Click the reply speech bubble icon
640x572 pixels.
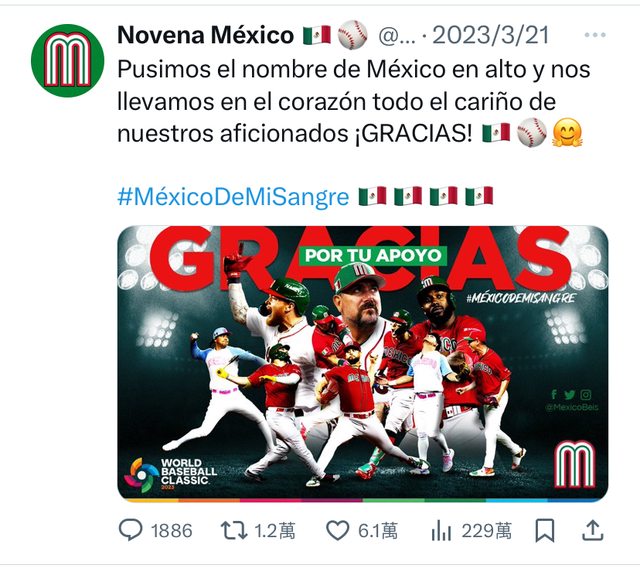pos(131,530)
